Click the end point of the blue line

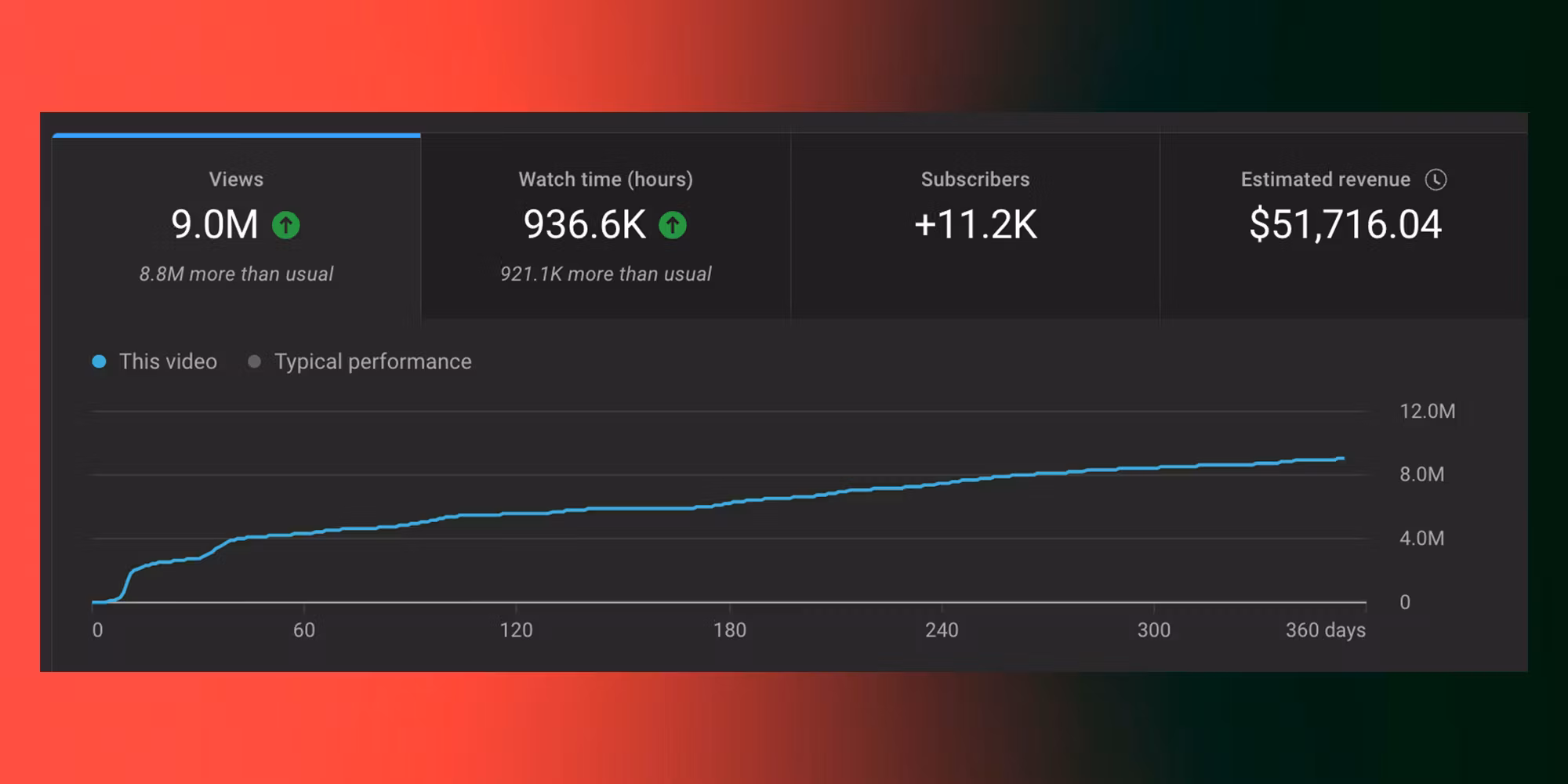click(x=1342, y=459)
